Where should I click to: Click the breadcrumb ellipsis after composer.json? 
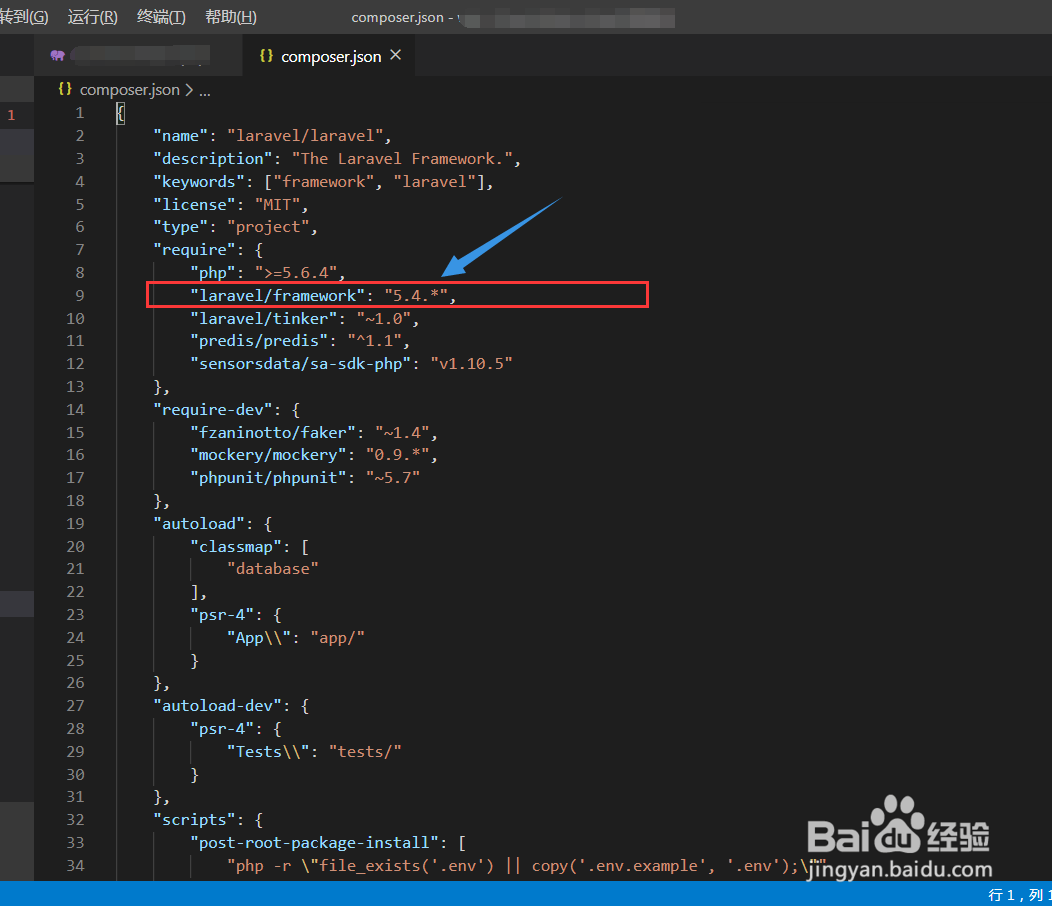point(205,92)
